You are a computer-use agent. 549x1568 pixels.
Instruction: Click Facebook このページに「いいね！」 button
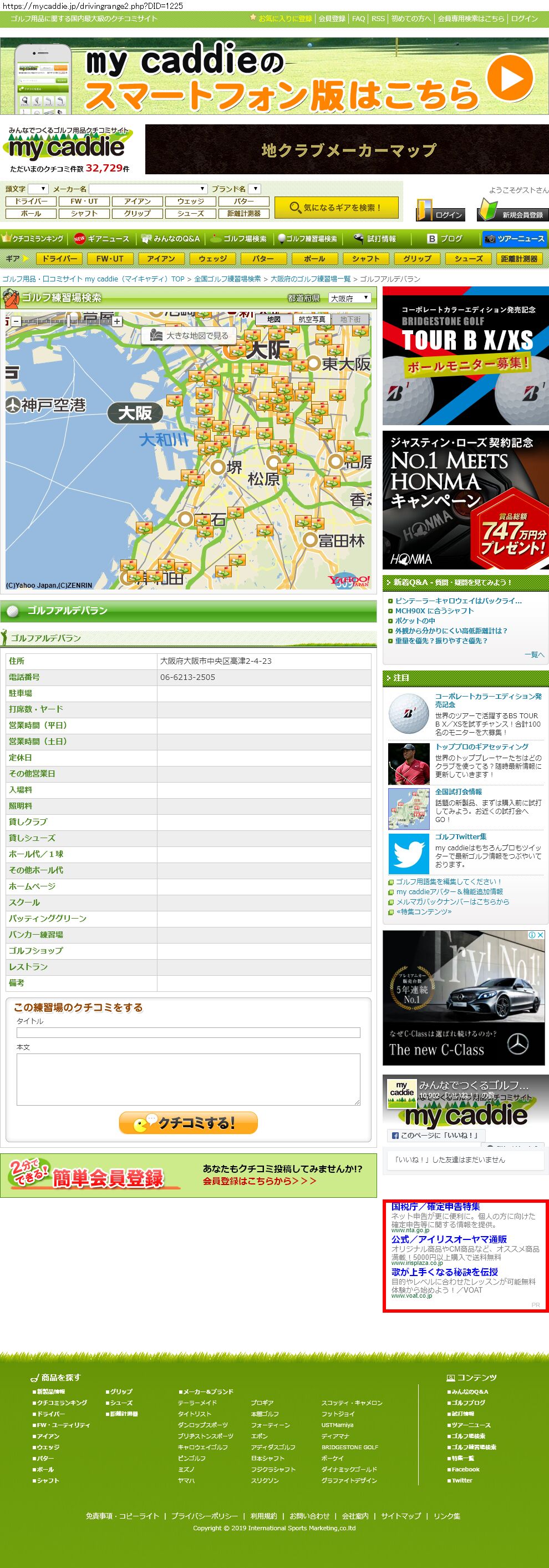436,1135
